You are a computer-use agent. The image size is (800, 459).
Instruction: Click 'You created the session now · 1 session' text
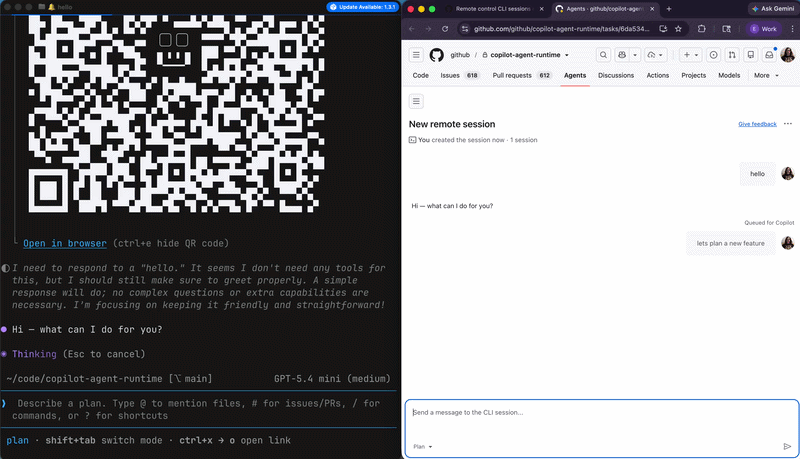click(x=478, y=140)
